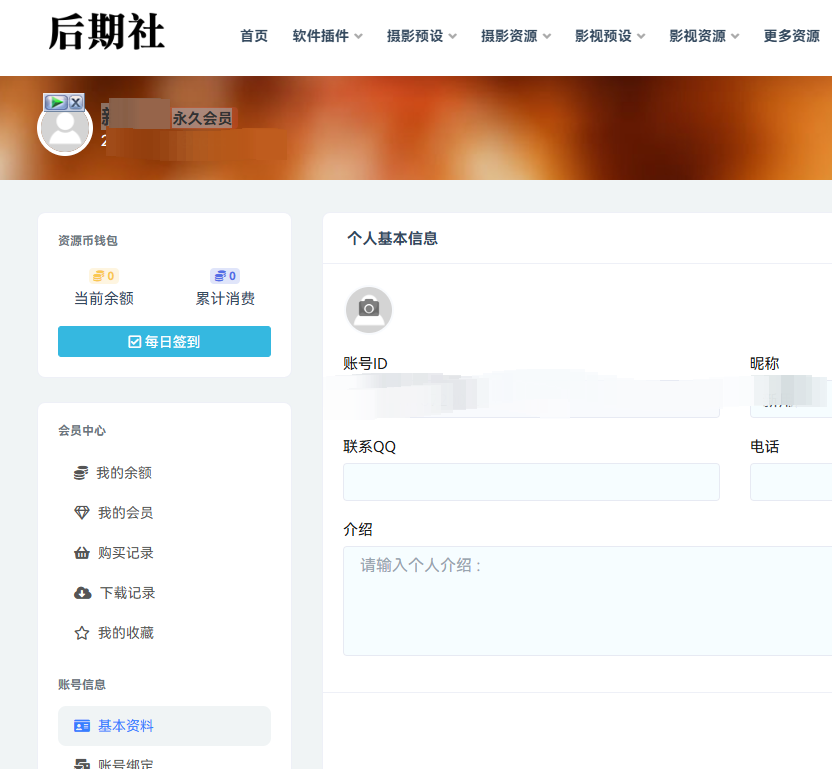Open 我的会员 page
The image size is (832, 769).
click(126, 513)
